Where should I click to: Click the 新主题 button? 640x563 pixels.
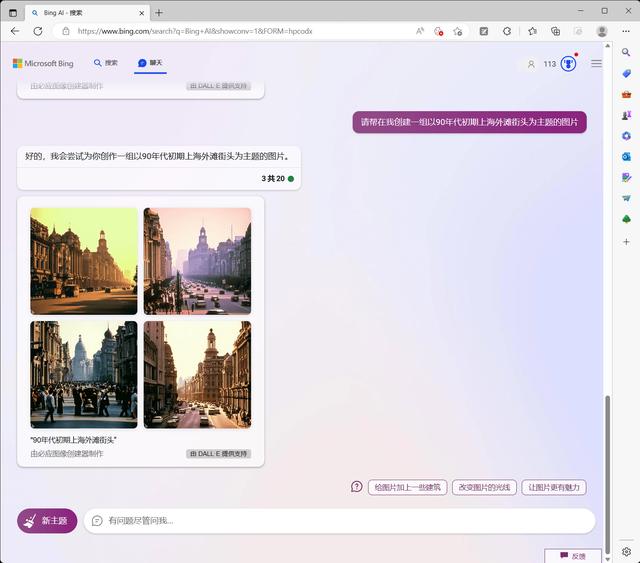pyautogui.click(x=47, y=521)
